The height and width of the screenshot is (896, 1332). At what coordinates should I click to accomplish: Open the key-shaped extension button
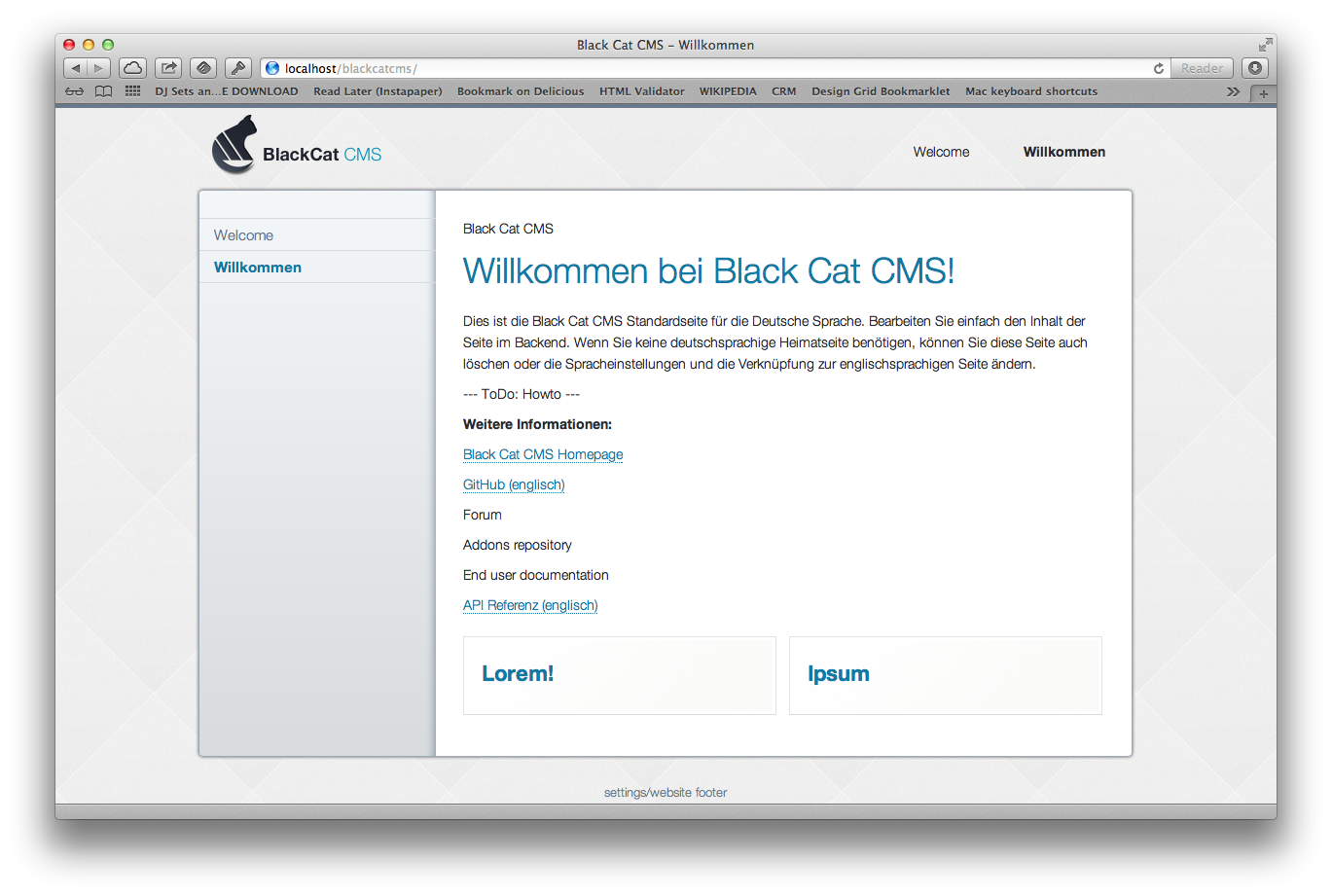(x=238, y=68)
